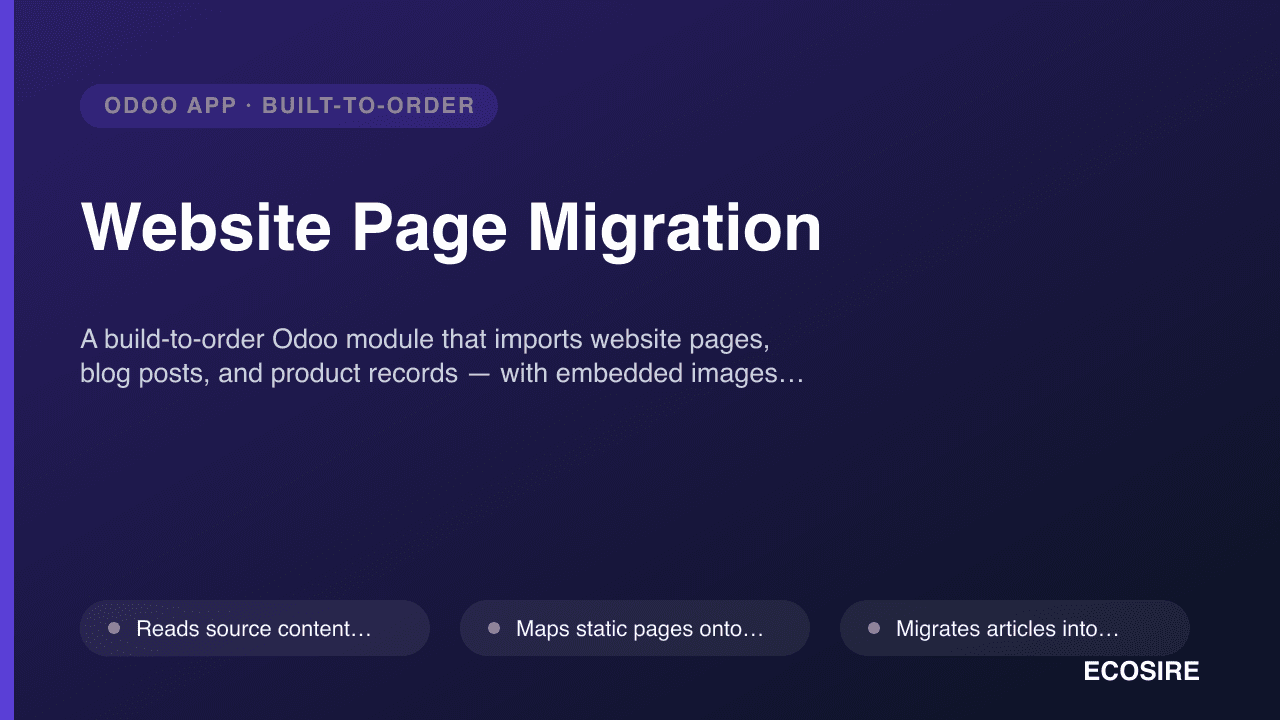The width and height of the screenshot is (1280, 720).
Task: Select the "Reads source content…" pill
Action: pos(255,628)
